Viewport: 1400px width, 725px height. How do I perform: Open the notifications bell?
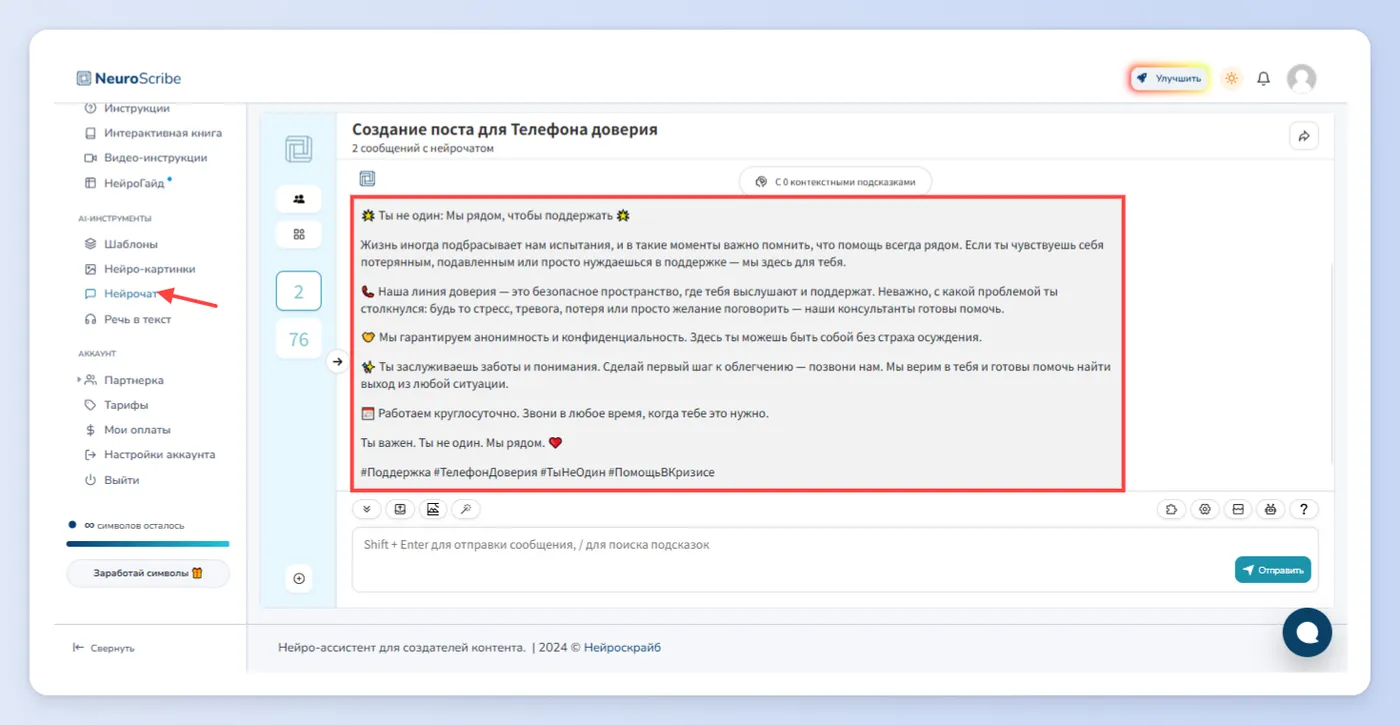[x=1264, y=78]
